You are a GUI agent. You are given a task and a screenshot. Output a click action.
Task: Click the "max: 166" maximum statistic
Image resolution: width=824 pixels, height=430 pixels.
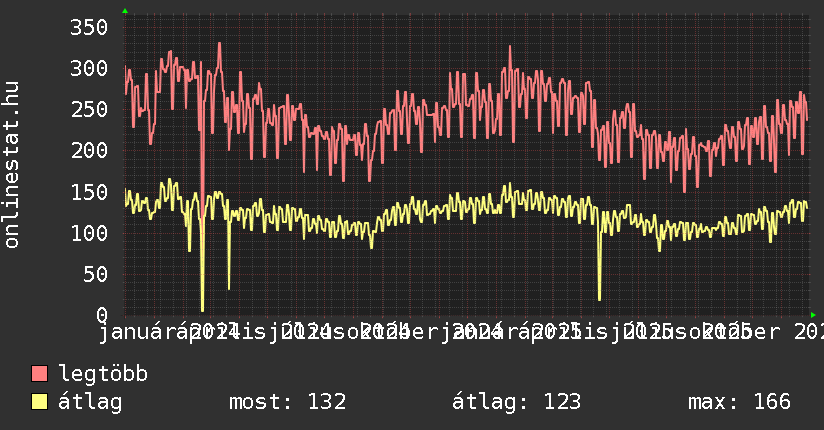point(739,402)
